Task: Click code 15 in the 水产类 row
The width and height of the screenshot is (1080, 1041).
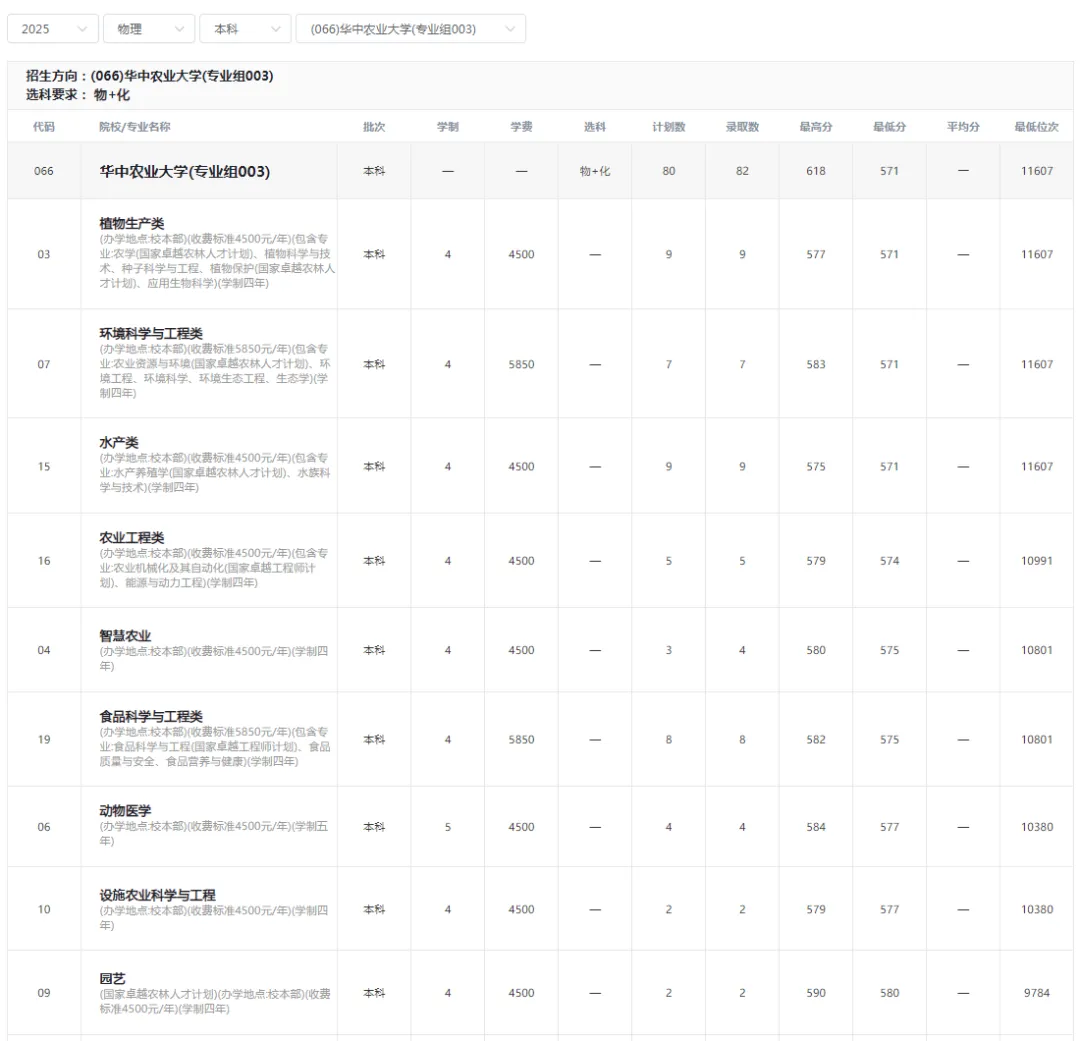Action: point(44,466)
